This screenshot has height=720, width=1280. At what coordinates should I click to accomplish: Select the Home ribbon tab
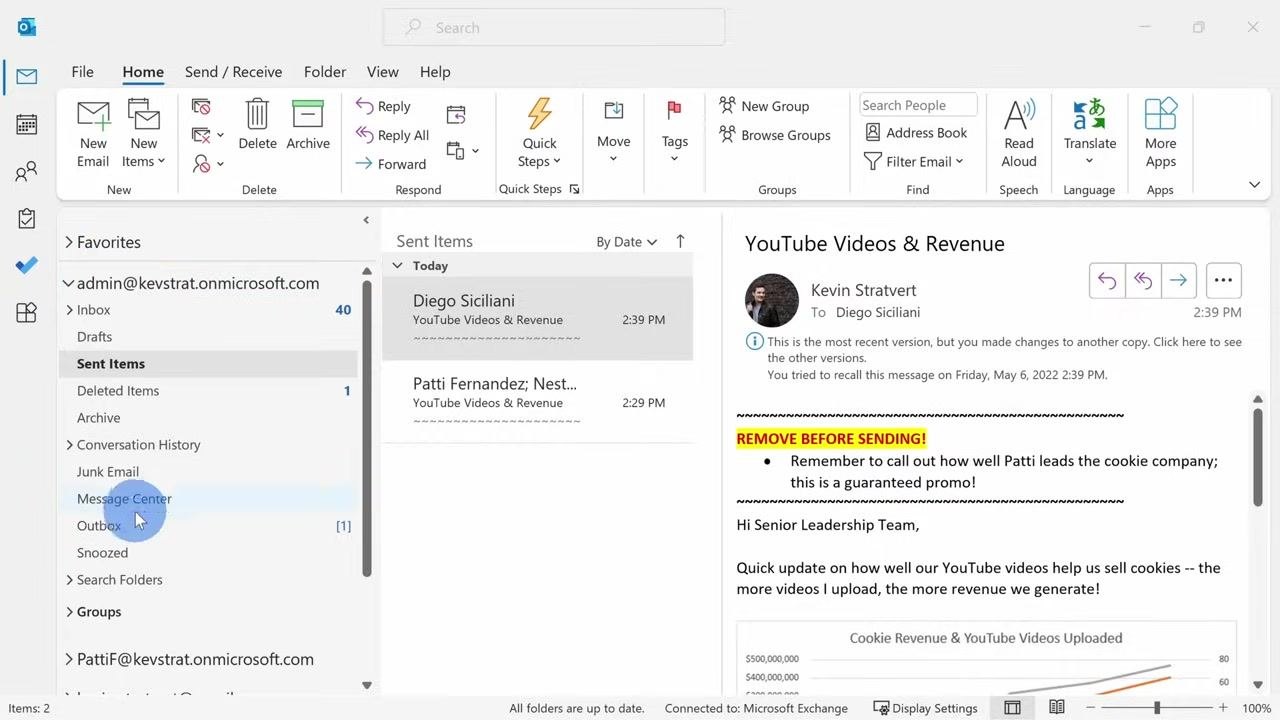pos(143,72)
